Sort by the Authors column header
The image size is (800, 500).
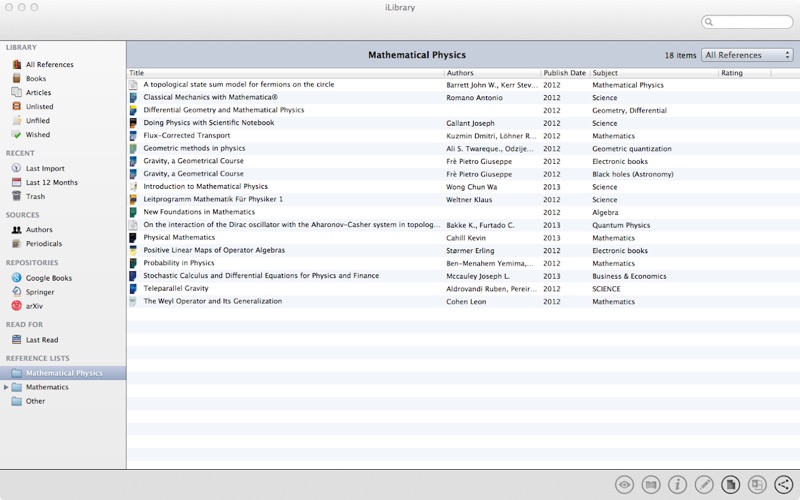(x=492, y=73)
